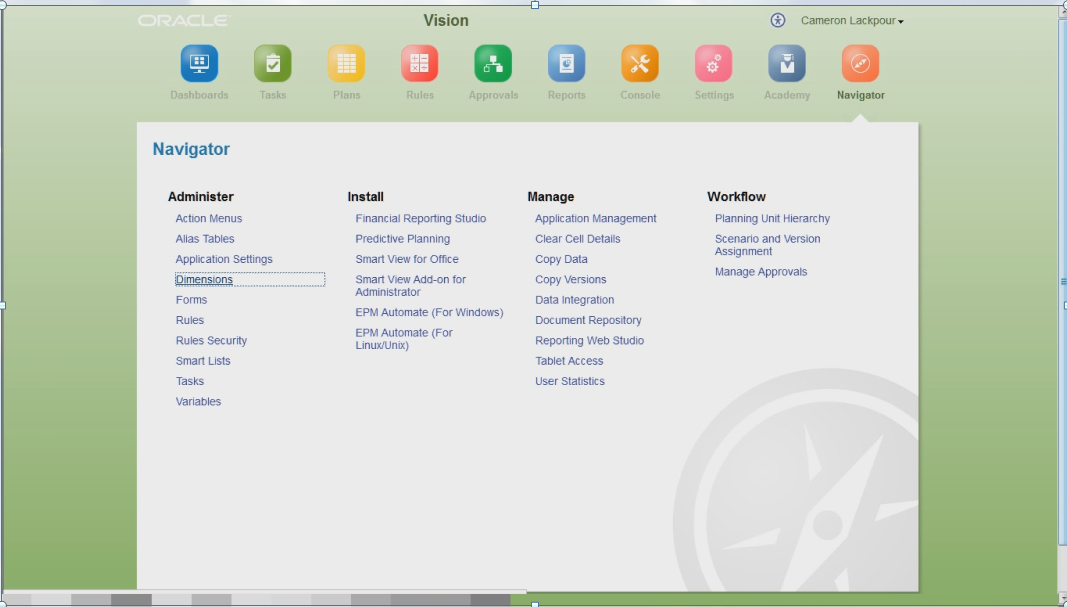
Task: Open Tasks under Administer
Action: pyautogui.click(x=190, y=382)
